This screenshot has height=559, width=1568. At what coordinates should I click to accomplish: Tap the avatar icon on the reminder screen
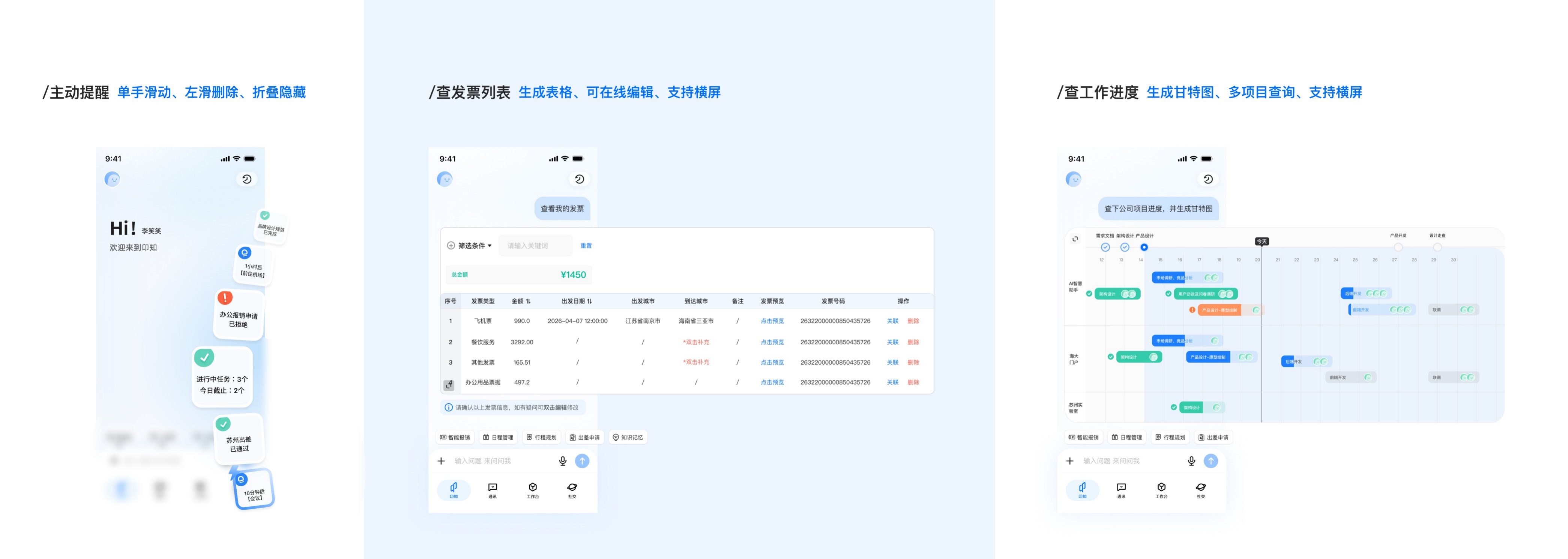(x=112, y=179)
